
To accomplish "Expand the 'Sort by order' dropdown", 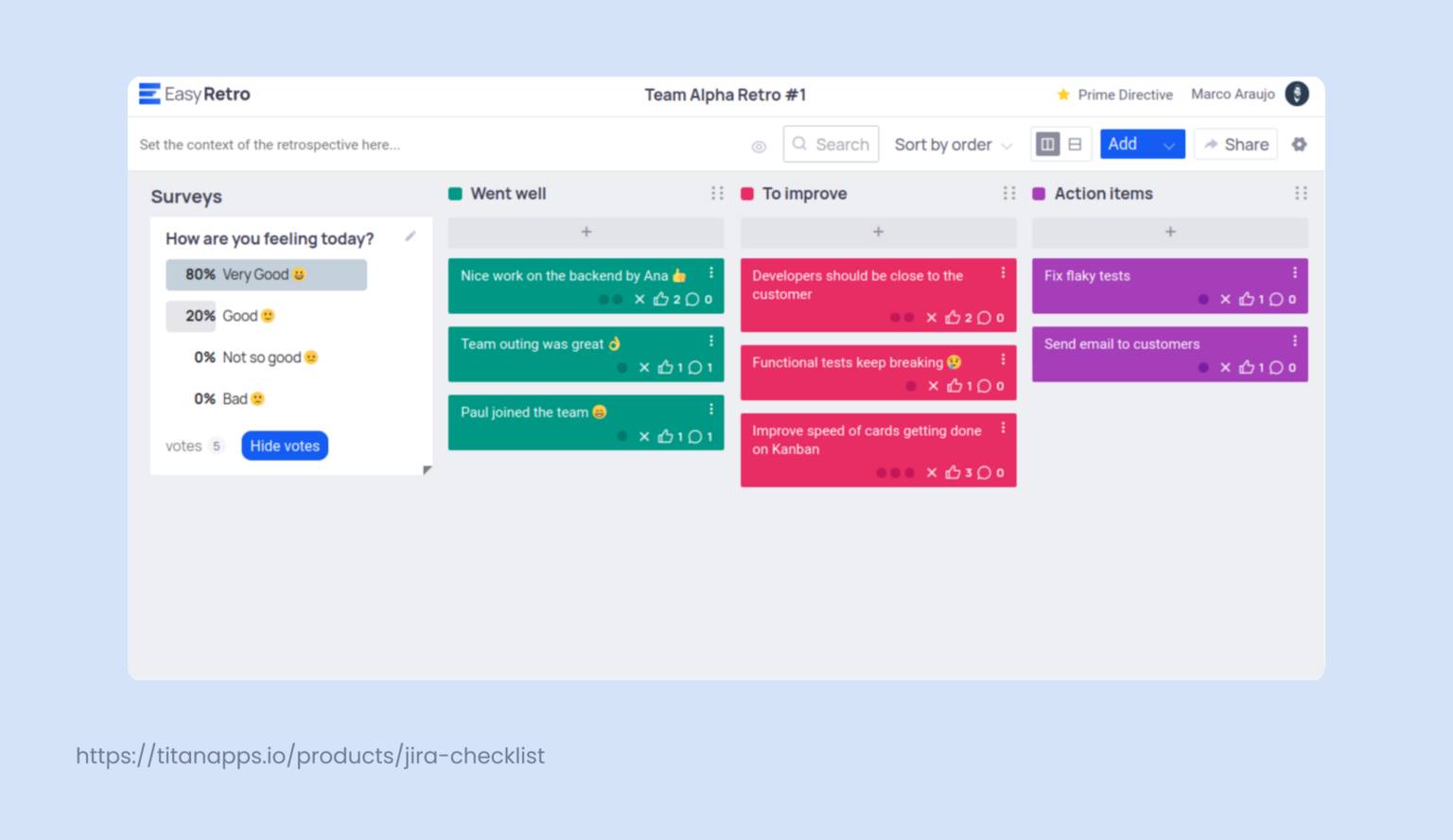I will click(x=954, y=145).
